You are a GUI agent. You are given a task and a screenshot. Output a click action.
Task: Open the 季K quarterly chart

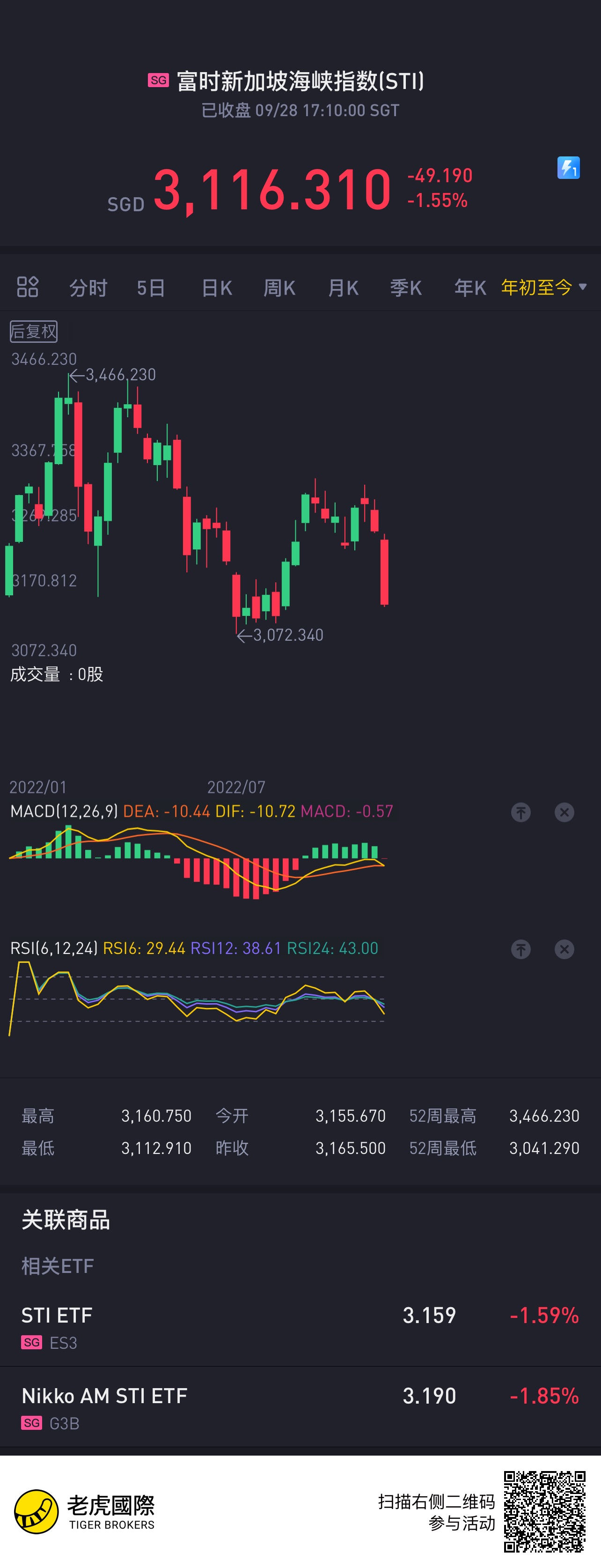[x=406, y=287]
